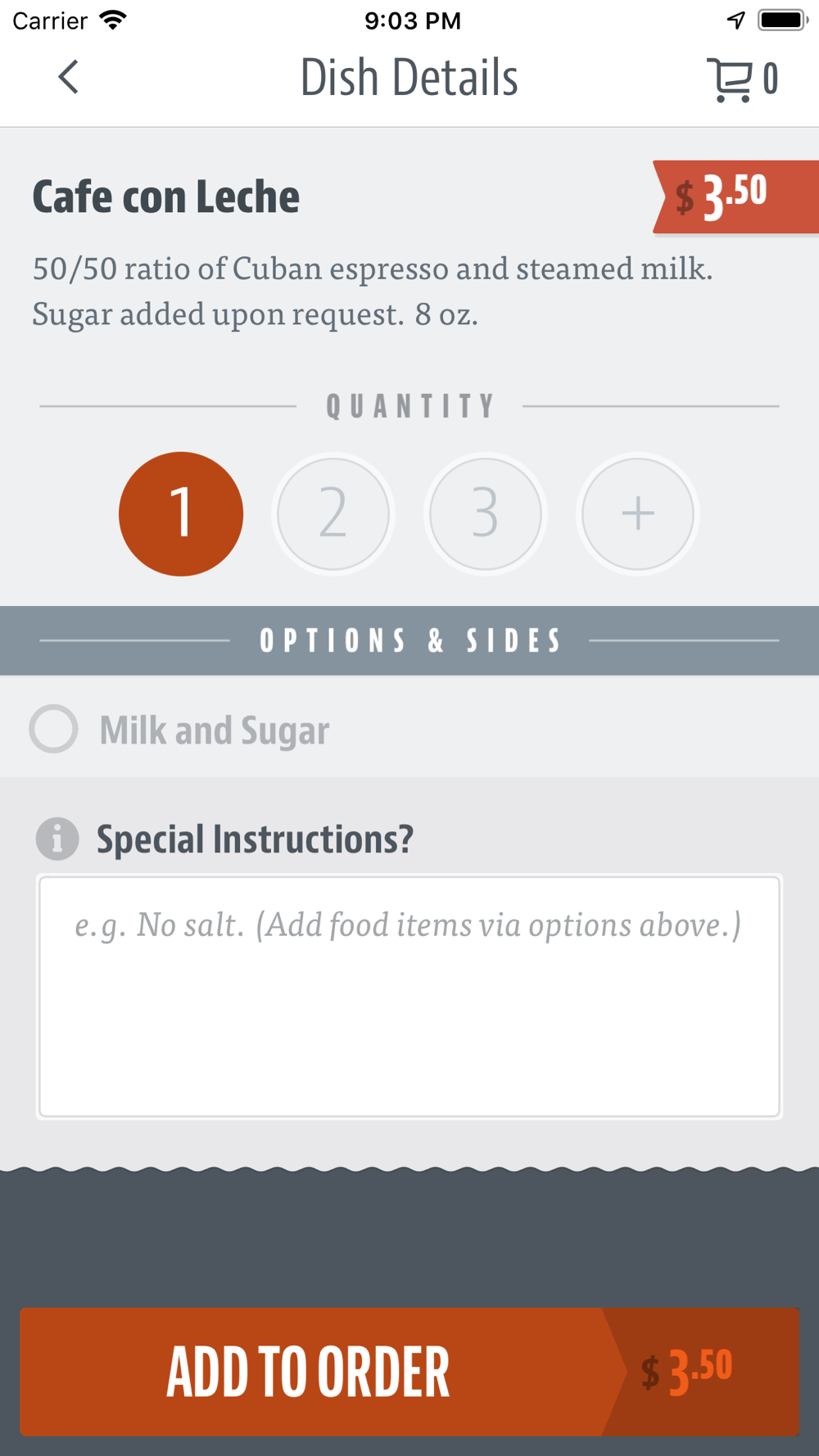Toggle the Milk and Sugar option

[x=54, y=729]
